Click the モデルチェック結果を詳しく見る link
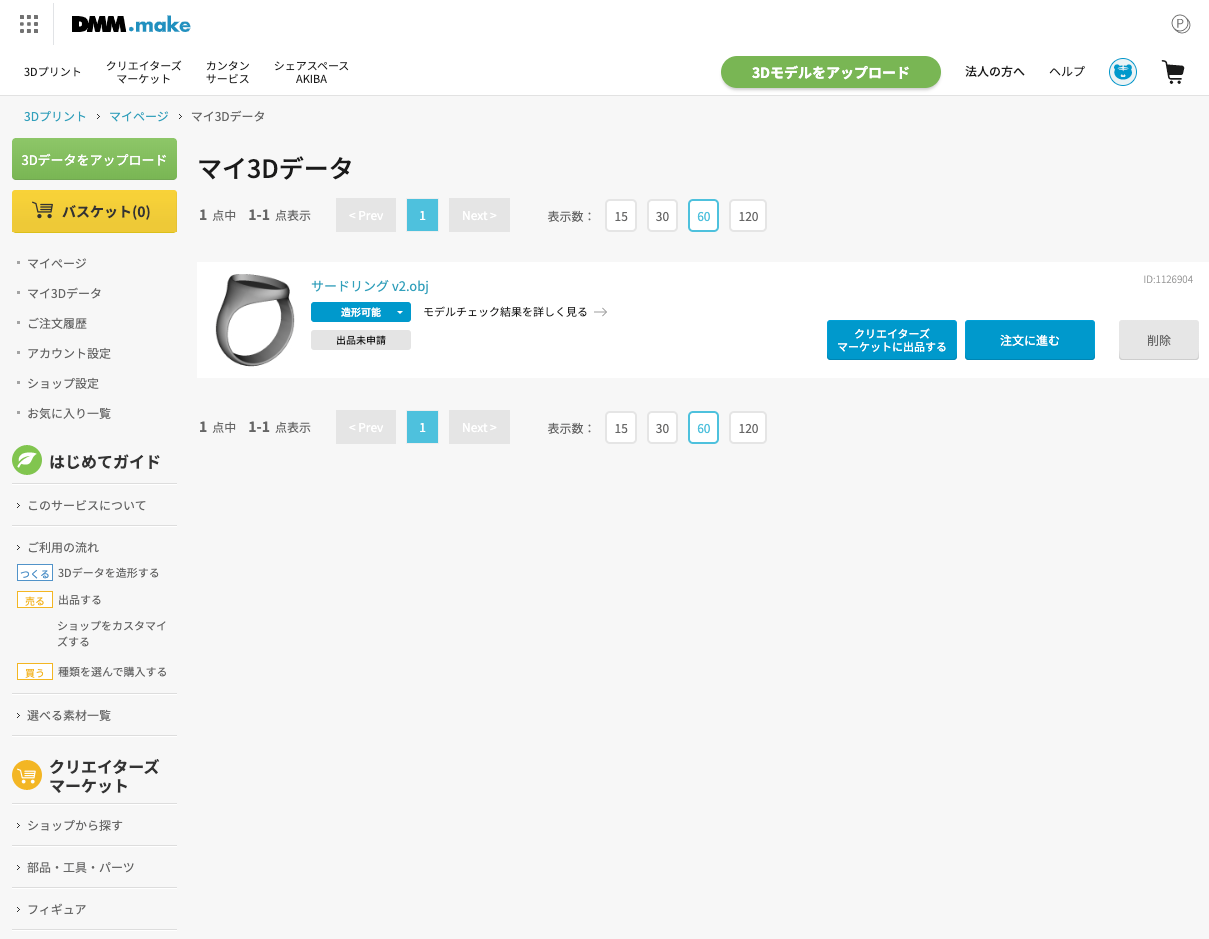 click(505, 312)
